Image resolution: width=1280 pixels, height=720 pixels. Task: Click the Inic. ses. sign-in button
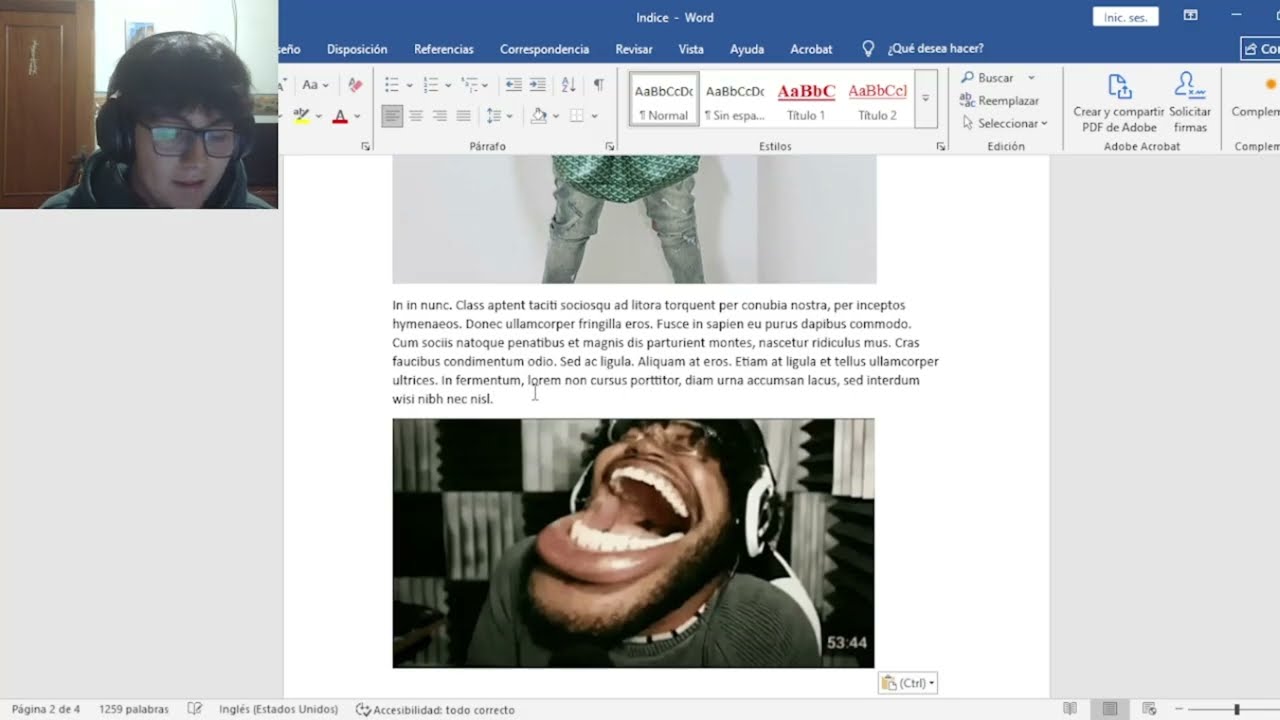click(x=1126, y=17)
